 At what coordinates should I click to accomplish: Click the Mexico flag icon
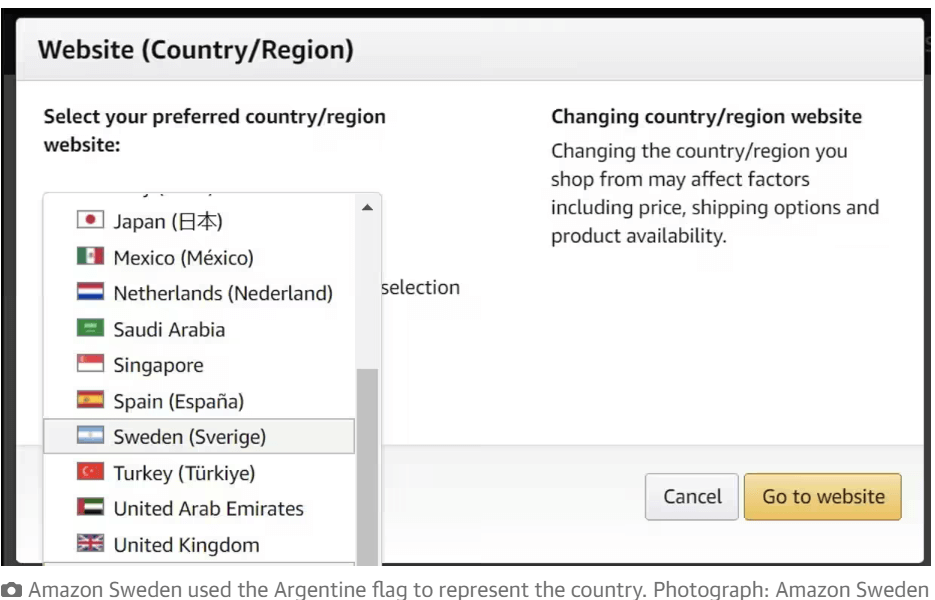[91, 257]
